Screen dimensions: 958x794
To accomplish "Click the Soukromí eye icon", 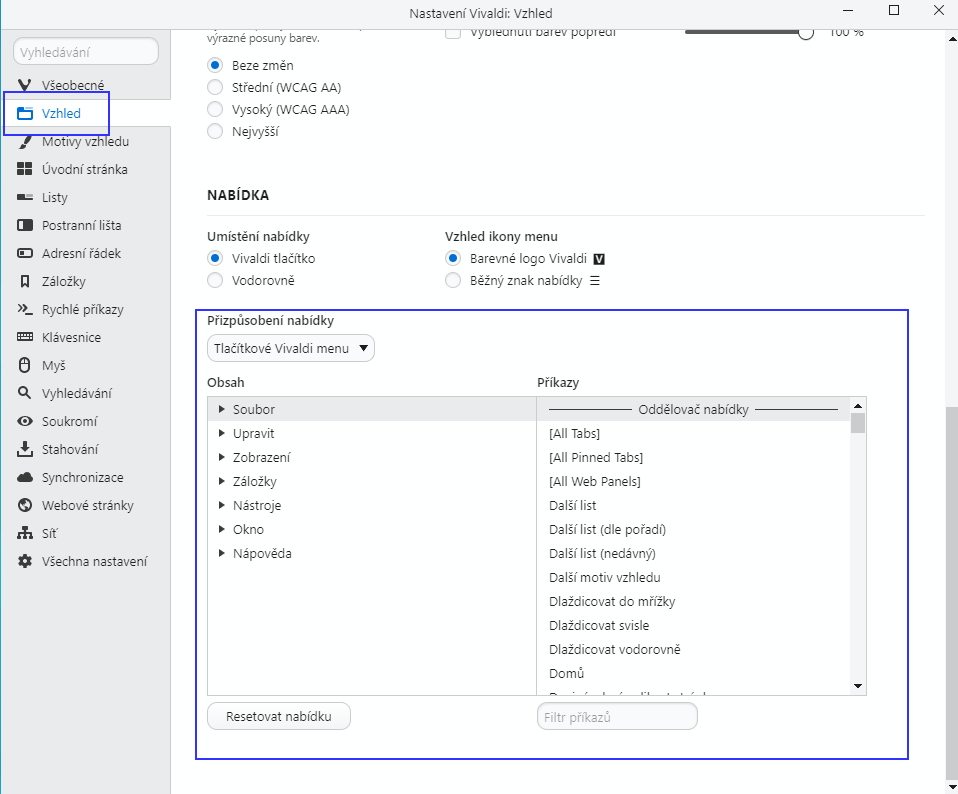I will pos(24,421).
